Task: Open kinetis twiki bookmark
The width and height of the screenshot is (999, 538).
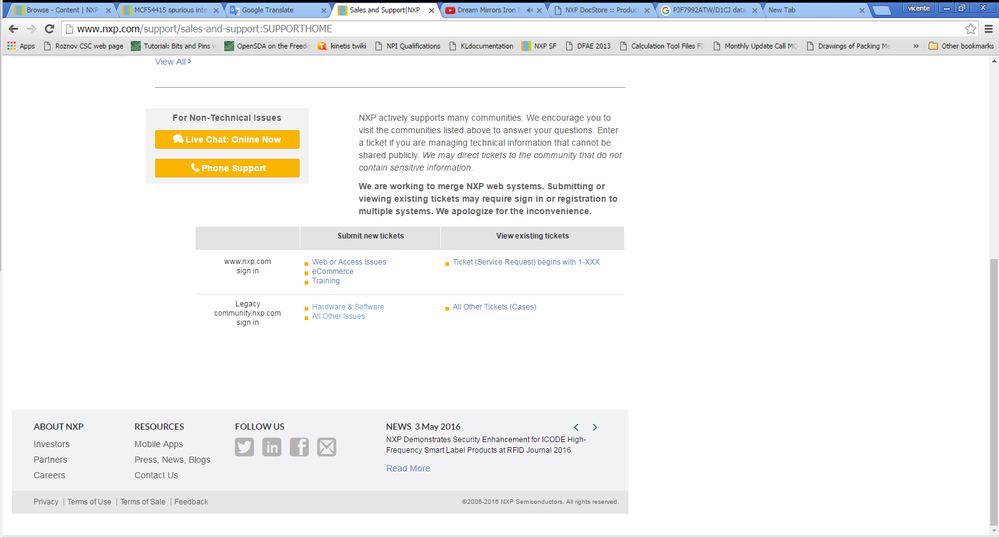Action: [x=341, y=46]
